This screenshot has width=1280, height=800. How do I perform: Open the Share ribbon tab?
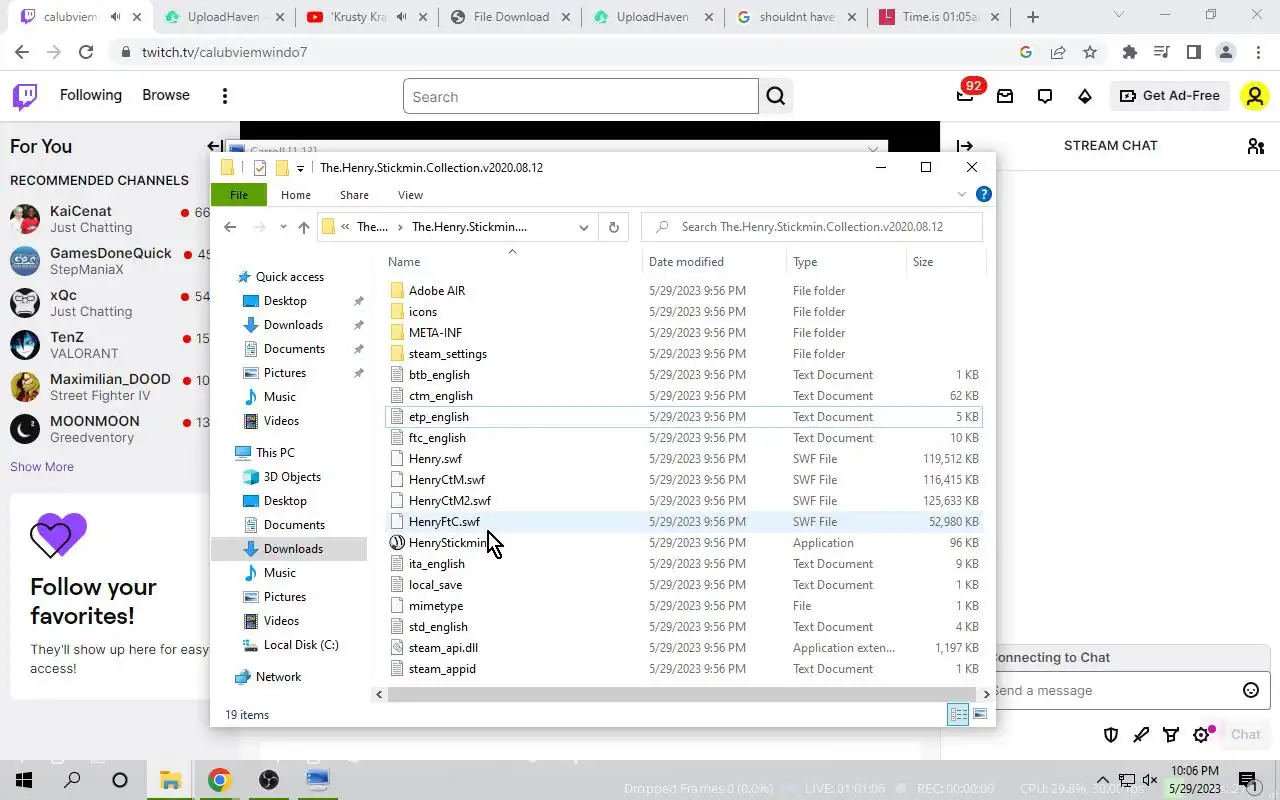(354, 195)
